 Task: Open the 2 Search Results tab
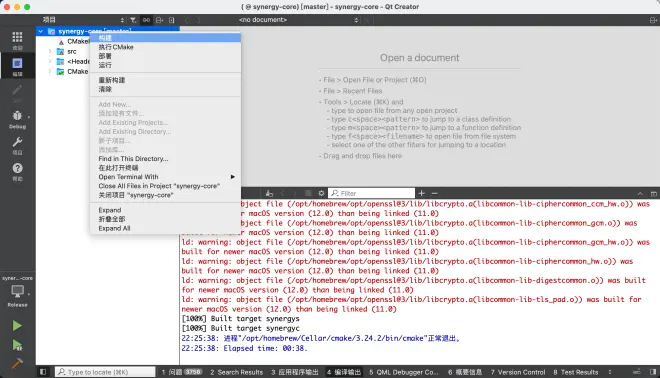pos(237,372)
